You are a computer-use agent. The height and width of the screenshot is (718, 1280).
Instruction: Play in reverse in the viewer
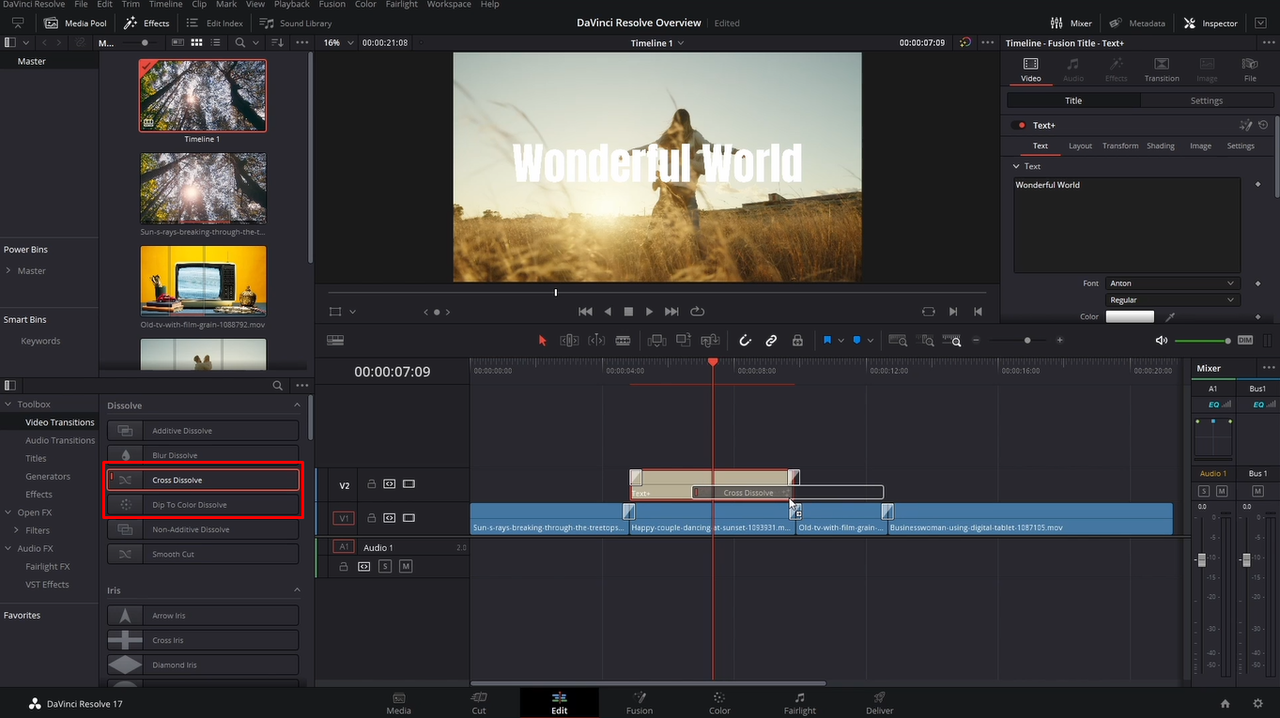tap(607, 312)
